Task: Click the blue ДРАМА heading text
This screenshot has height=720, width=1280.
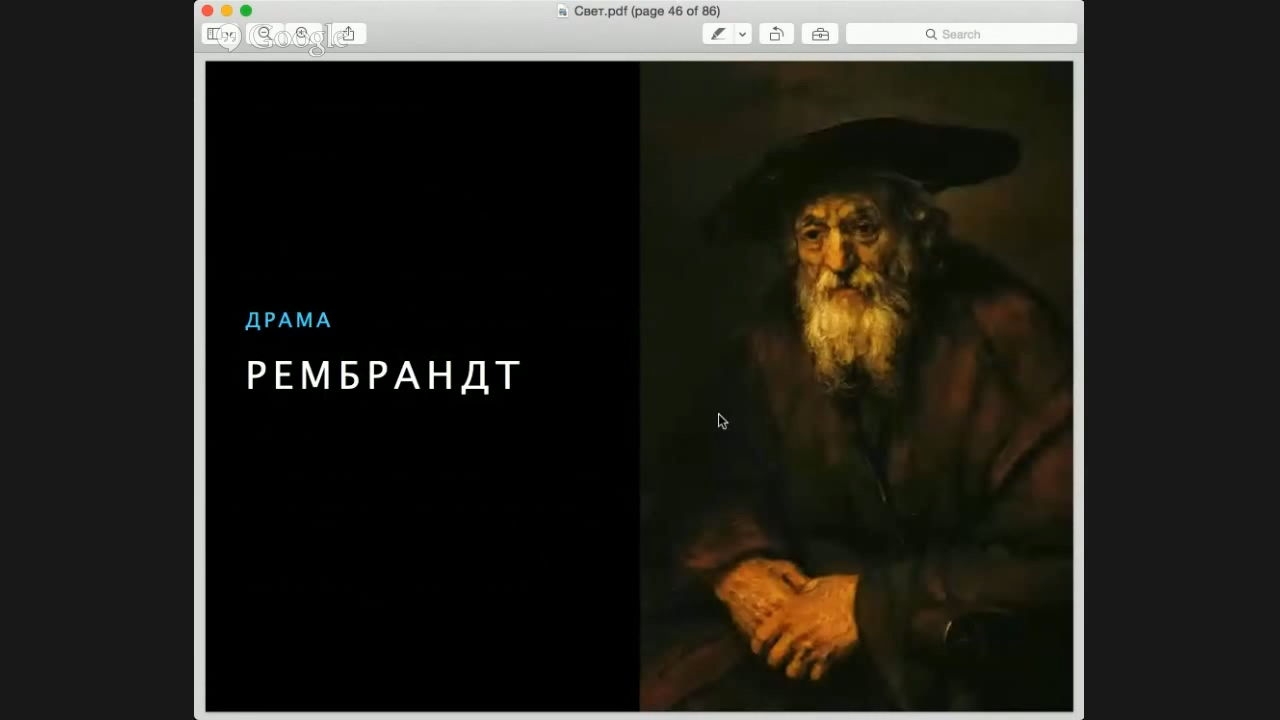Action: [x=288, y=320]
